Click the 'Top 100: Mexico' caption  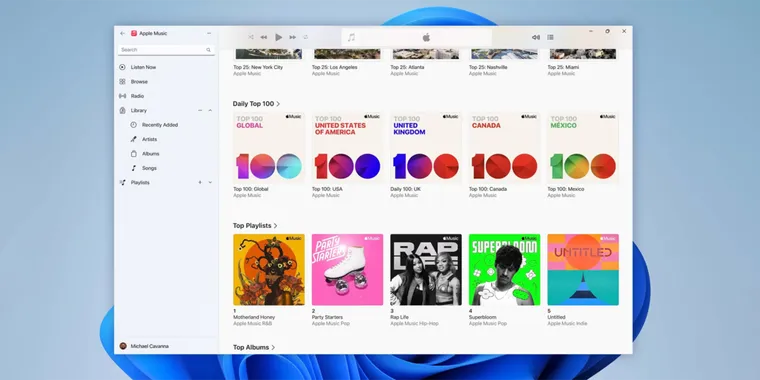coord(566,189)
